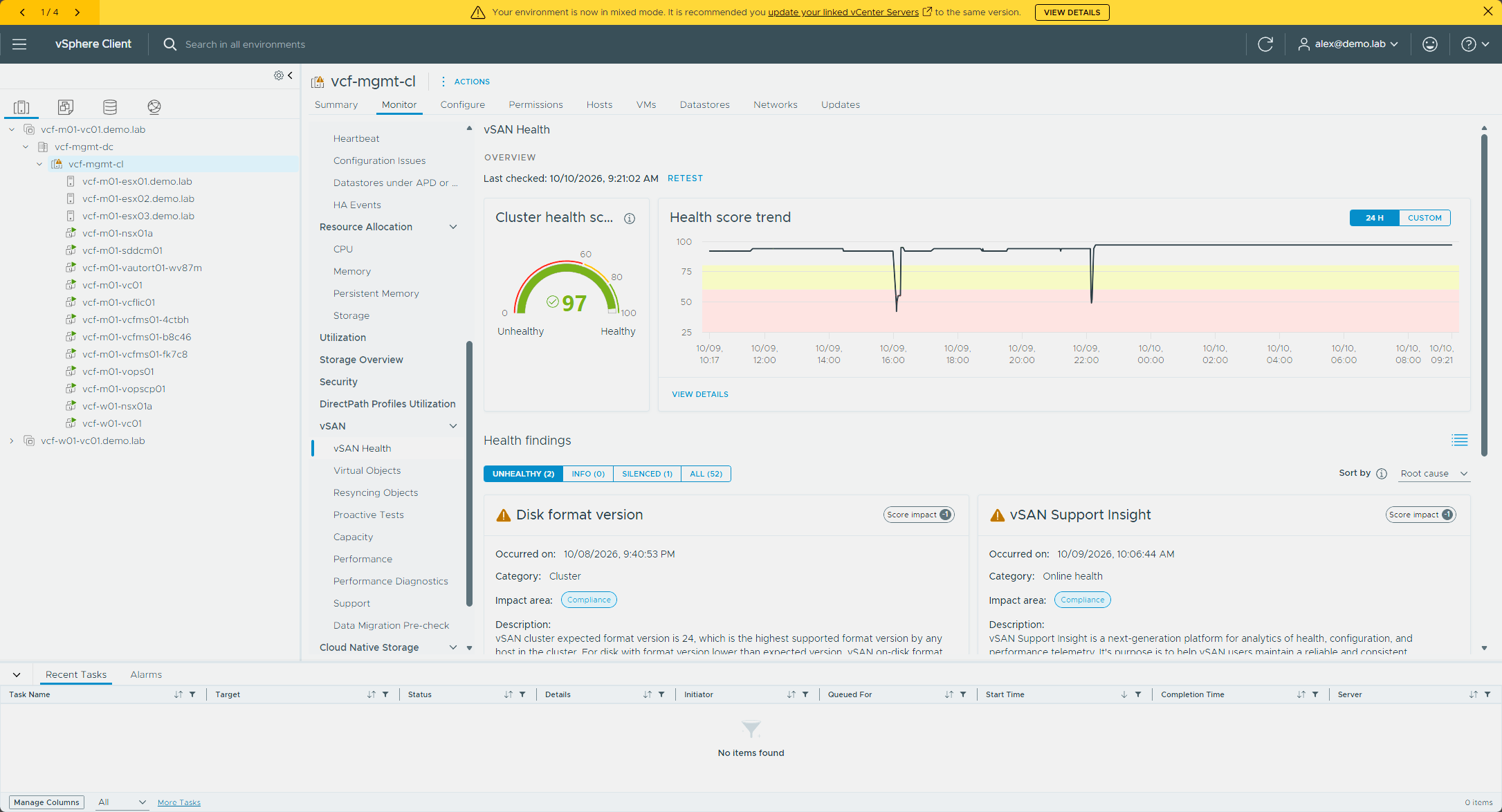This screenshot has width=1502, height=812.
Task: Switch to the Datastores tab
Action: pyautogui.click(x=704, y=104)
